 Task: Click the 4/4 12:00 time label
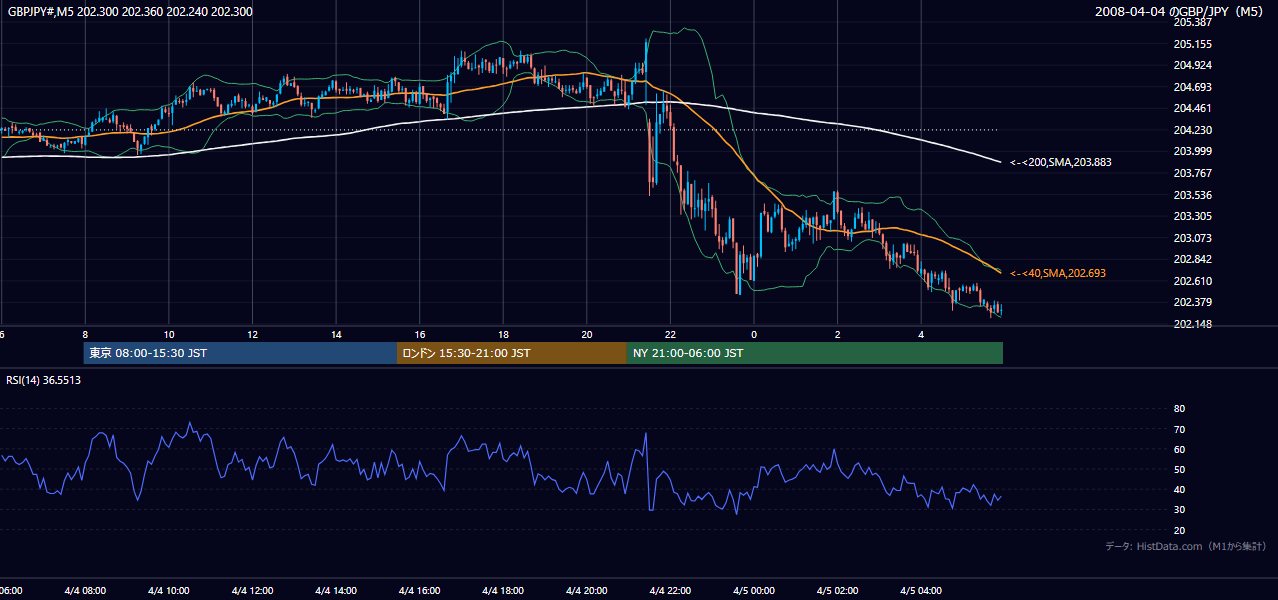click(252, 591)
